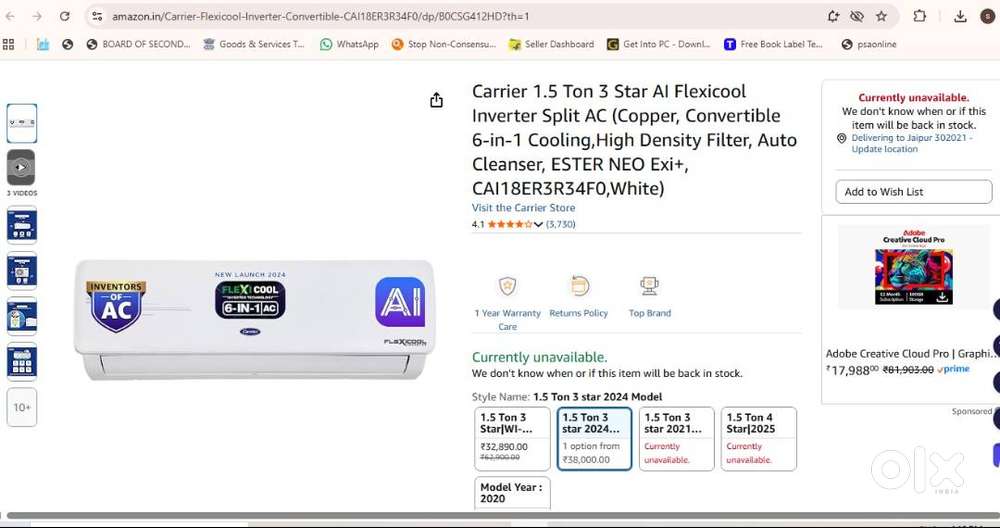This screenshot has height=528, width=1000.
Task: Open the browser extensions puzzle icon
Action: (x=920, y=16)
